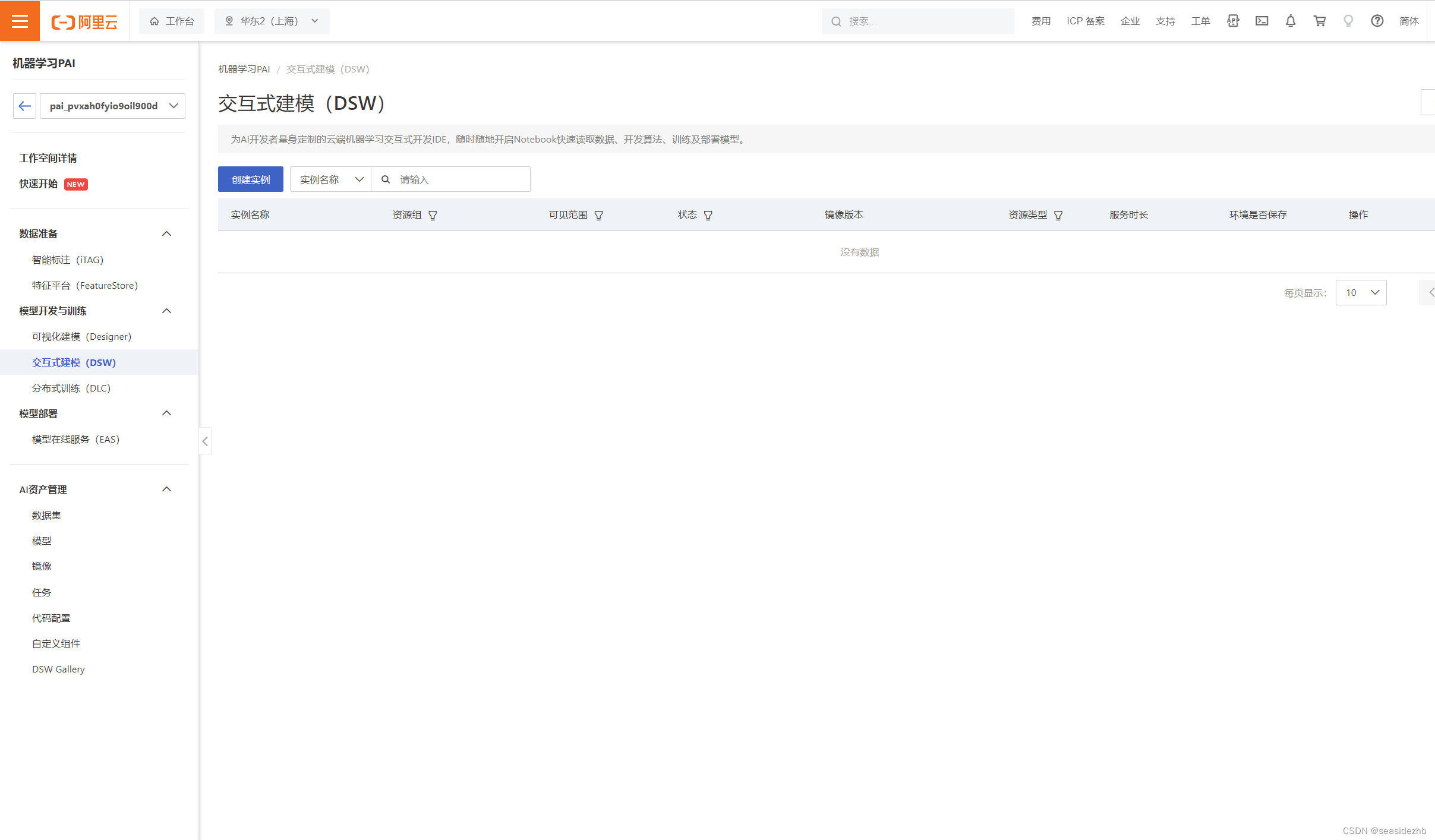Collapse the AI资产管理 section
This screenshot has width=1435, height=840.
tap(166, 489)
